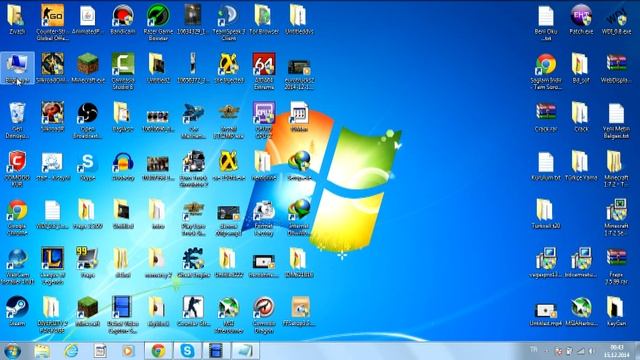This screenshot has height=360, width=640.
Task: Click the TR language indicator in tray
Action: pyautogui.click(x=533, y=349)
